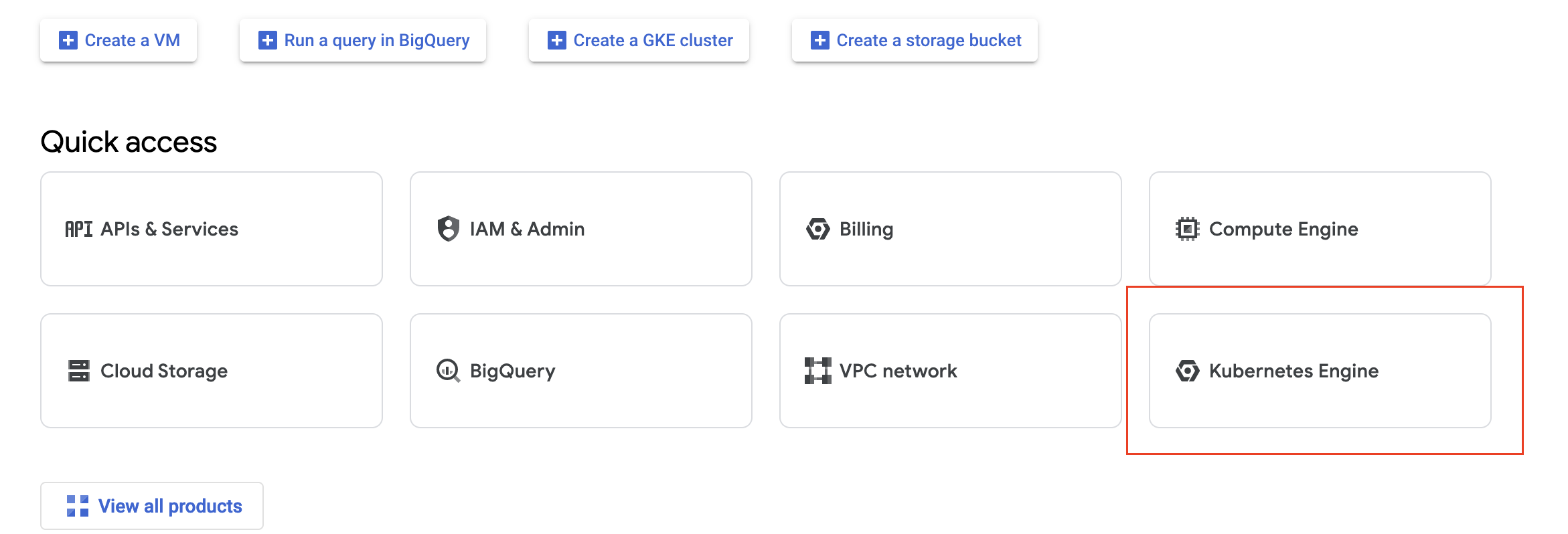Go to the Billing quick access card
This screenshot has height=534, width=1568.
coord(951,229)
